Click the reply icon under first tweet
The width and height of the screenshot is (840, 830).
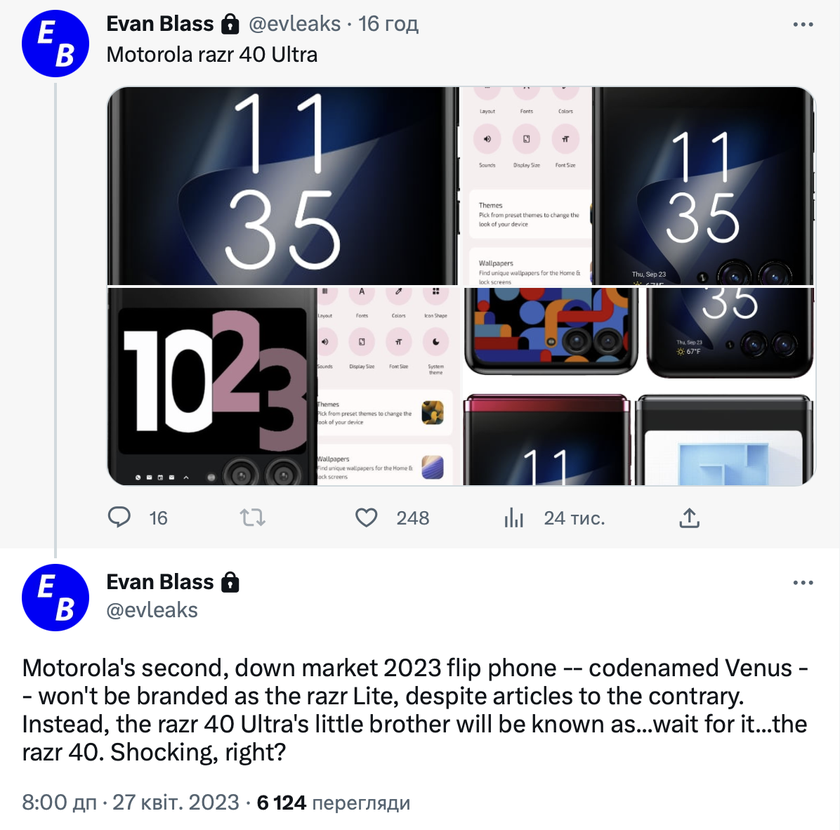coord(120,517)
